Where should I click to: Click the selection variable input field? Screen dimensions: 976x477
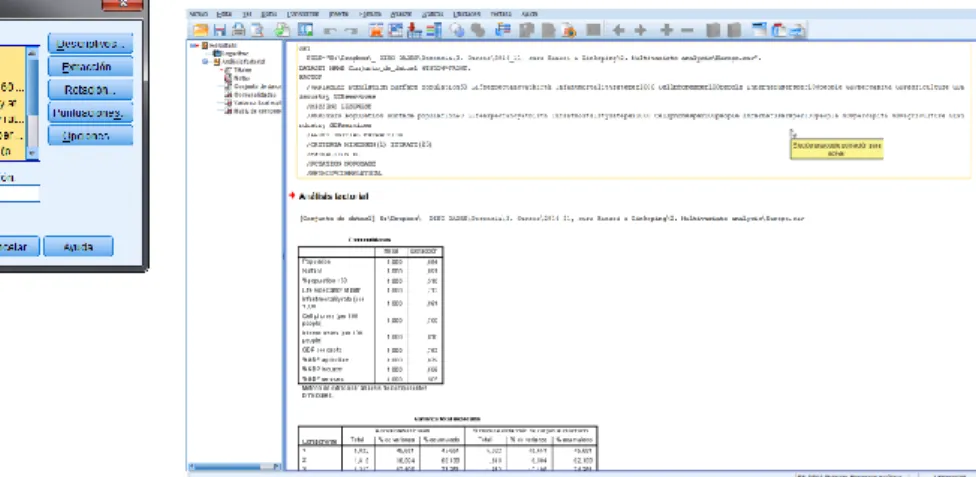pos(19,194)
